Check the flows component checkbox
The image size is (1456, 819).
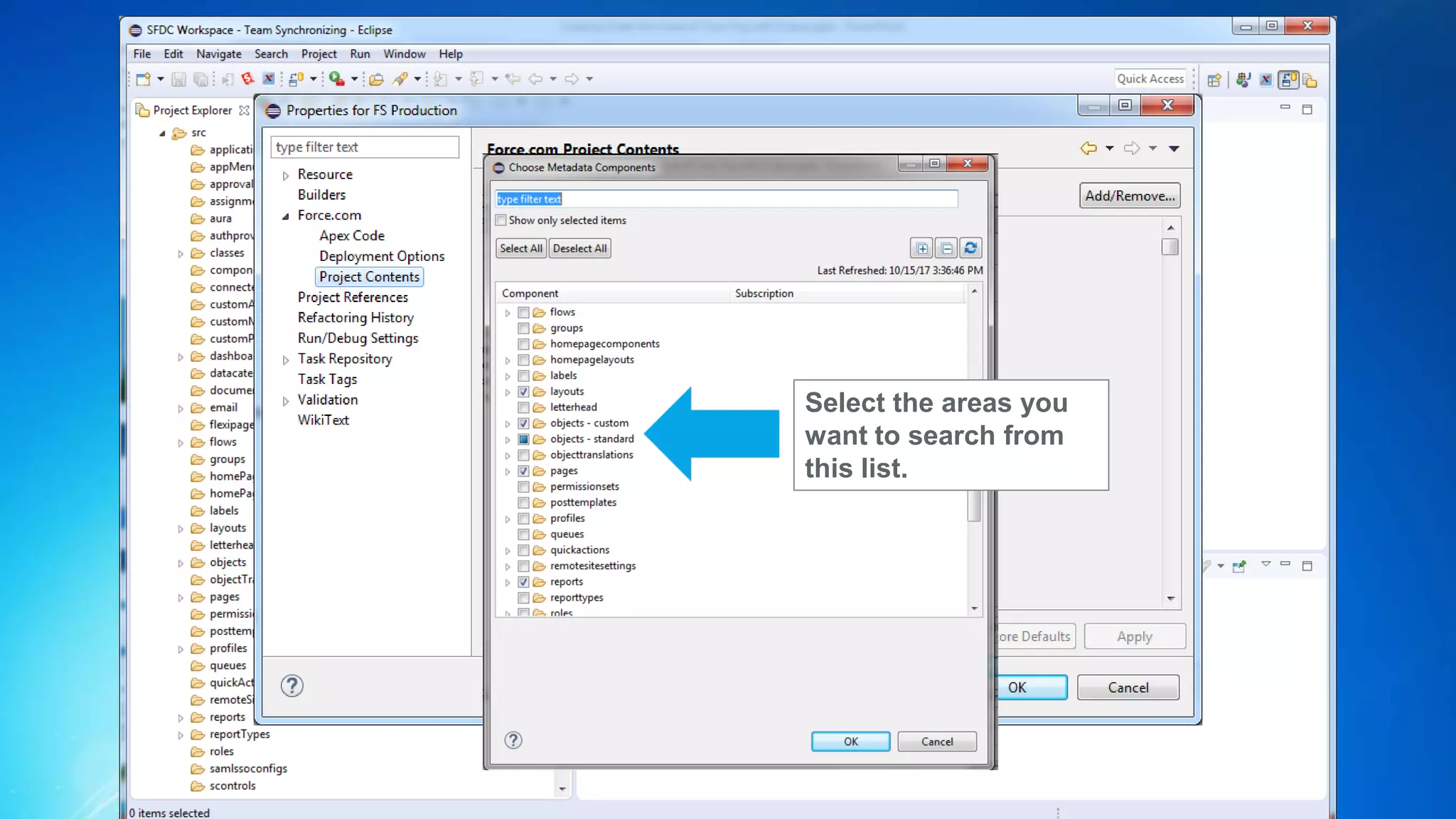pyautogui.click(x=523, y=312)
